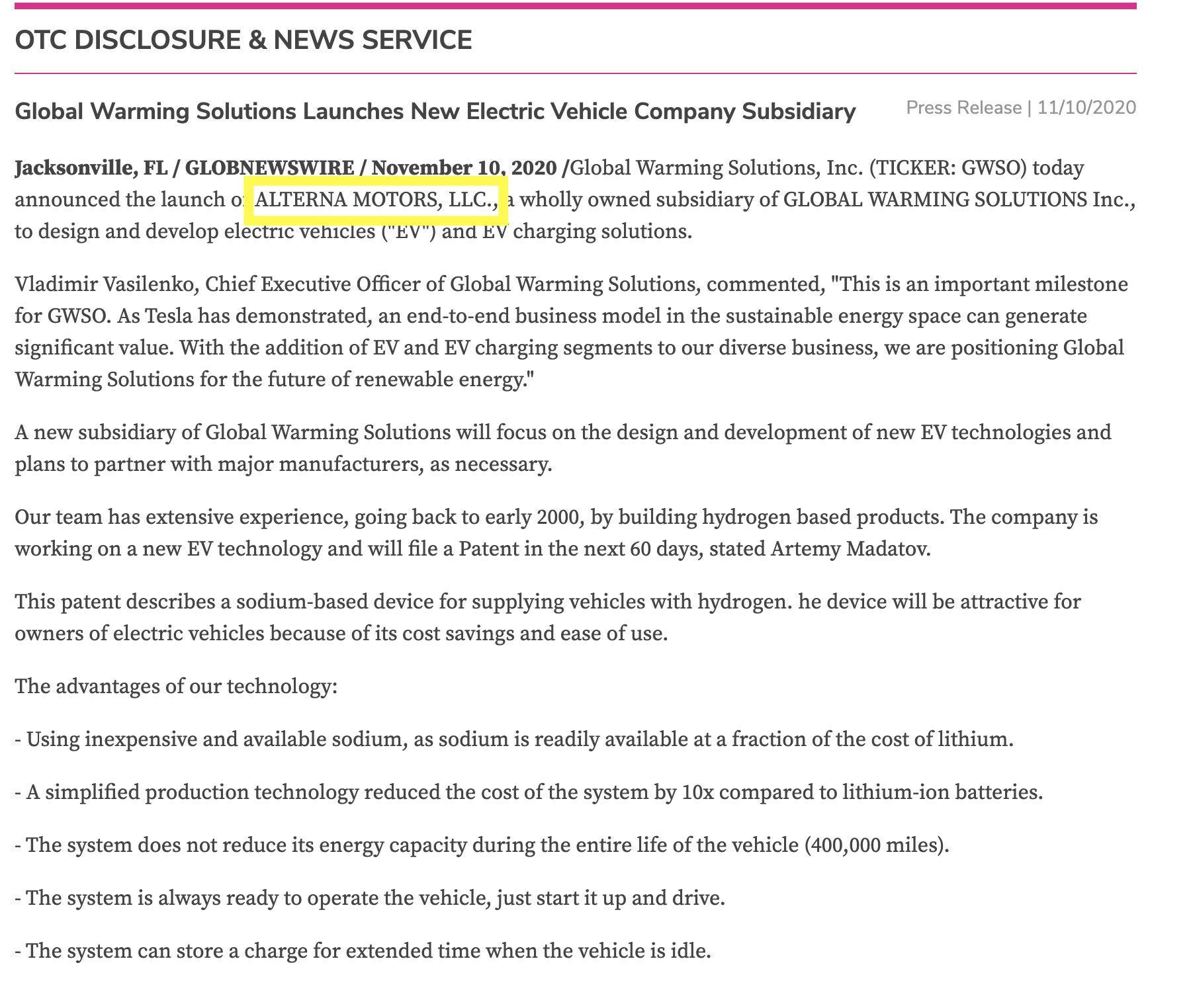Click the 'GLOBAL WARMING SOLUTIONS Inc.,' uppercase text

(959, 200)
